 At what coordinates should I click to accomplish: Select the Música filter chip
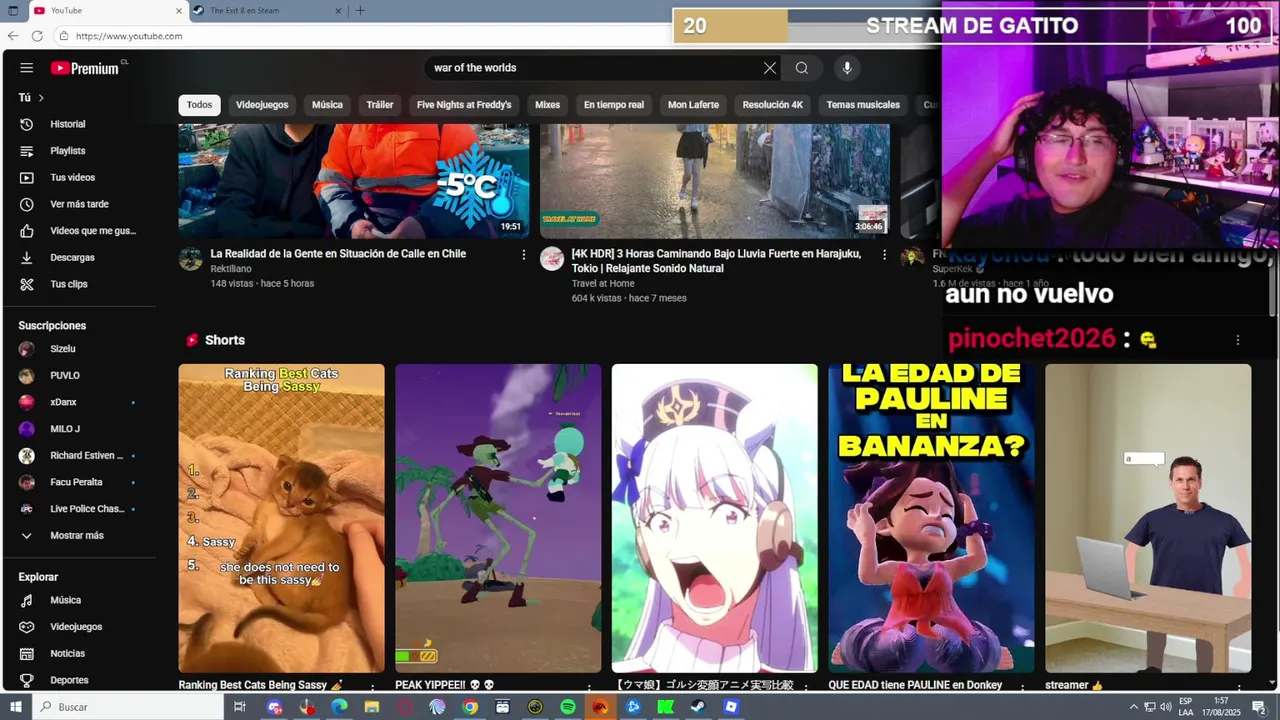[x=327, y=105]
